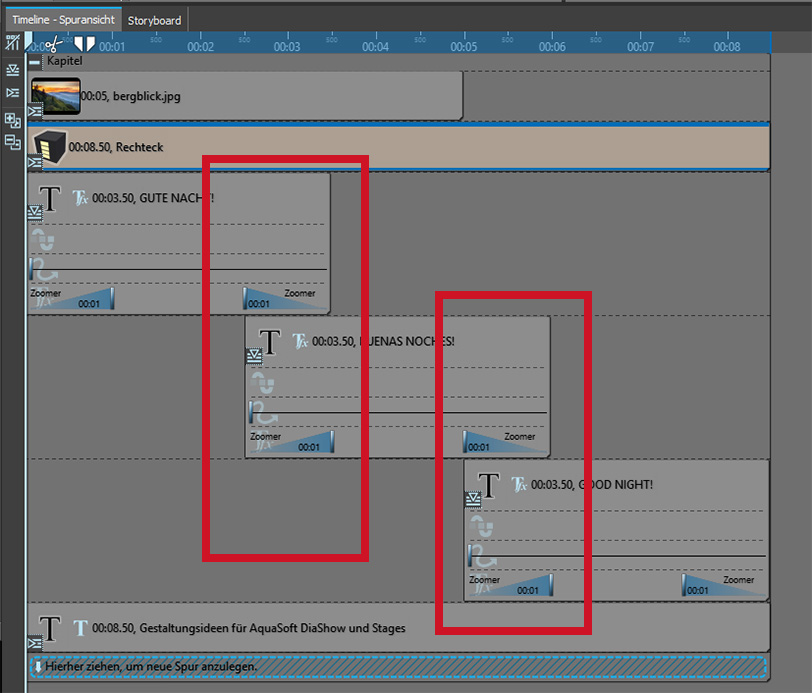Click the opacity curve icon in BUENAS NOCHES

tap(263, 382)
